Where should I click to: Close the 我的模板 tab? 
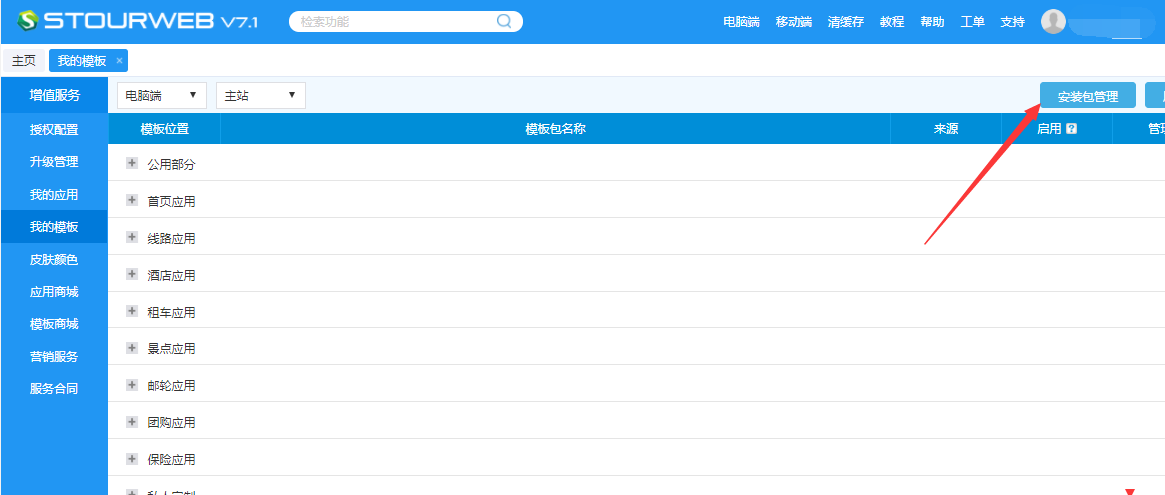(x=119, y=61)
